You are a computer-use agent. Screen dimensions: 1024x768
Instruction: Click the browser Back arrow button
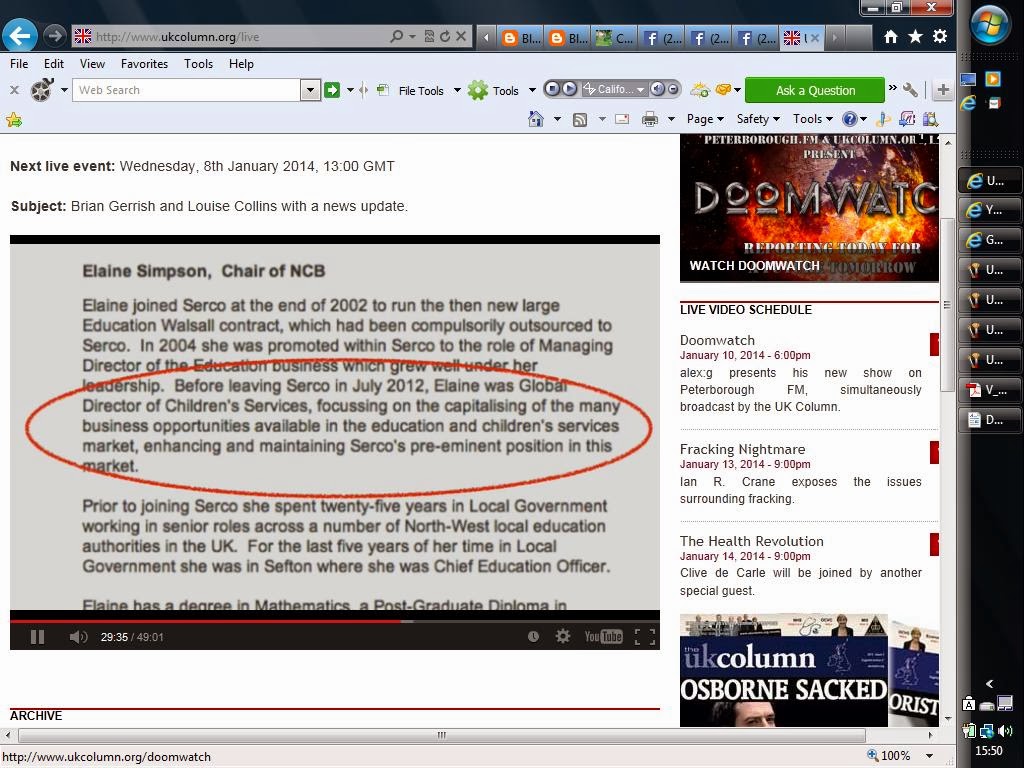pyautogui.click(x=20, y=35)
